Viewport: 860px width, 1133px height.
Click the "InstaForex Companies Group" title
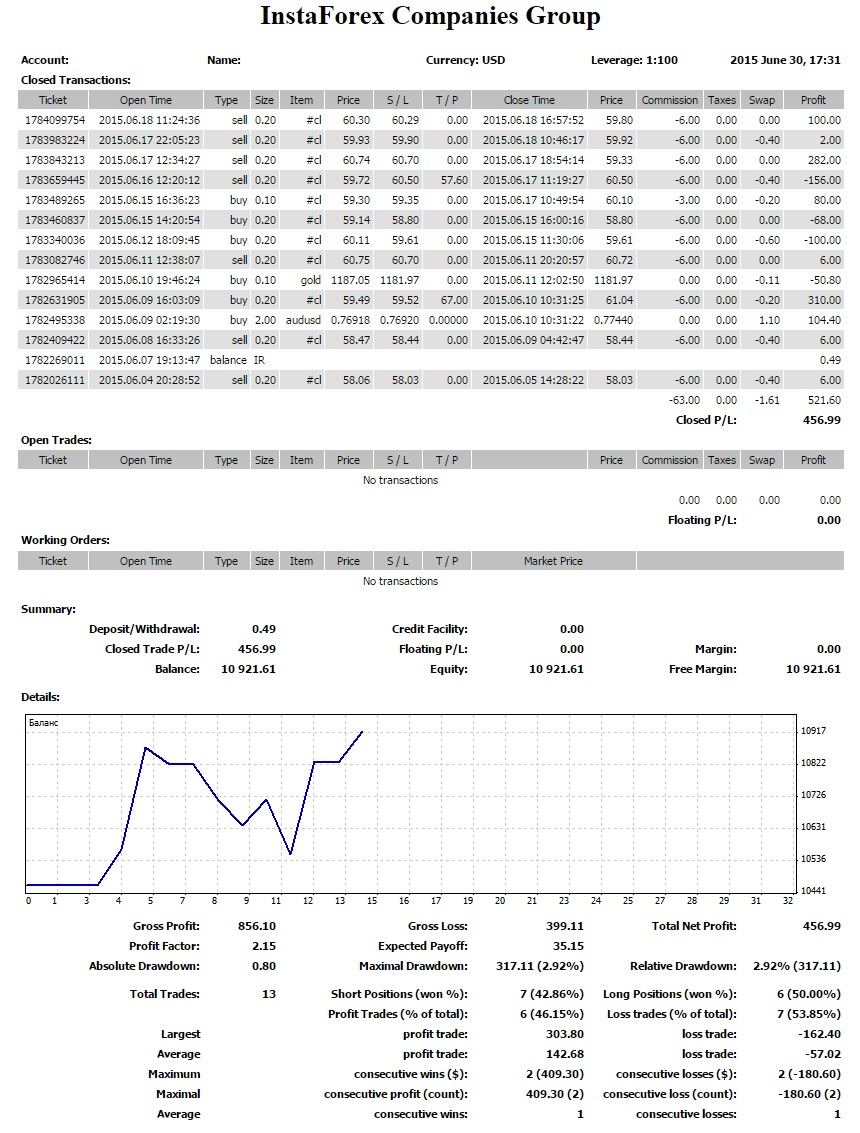pos(430,16)
